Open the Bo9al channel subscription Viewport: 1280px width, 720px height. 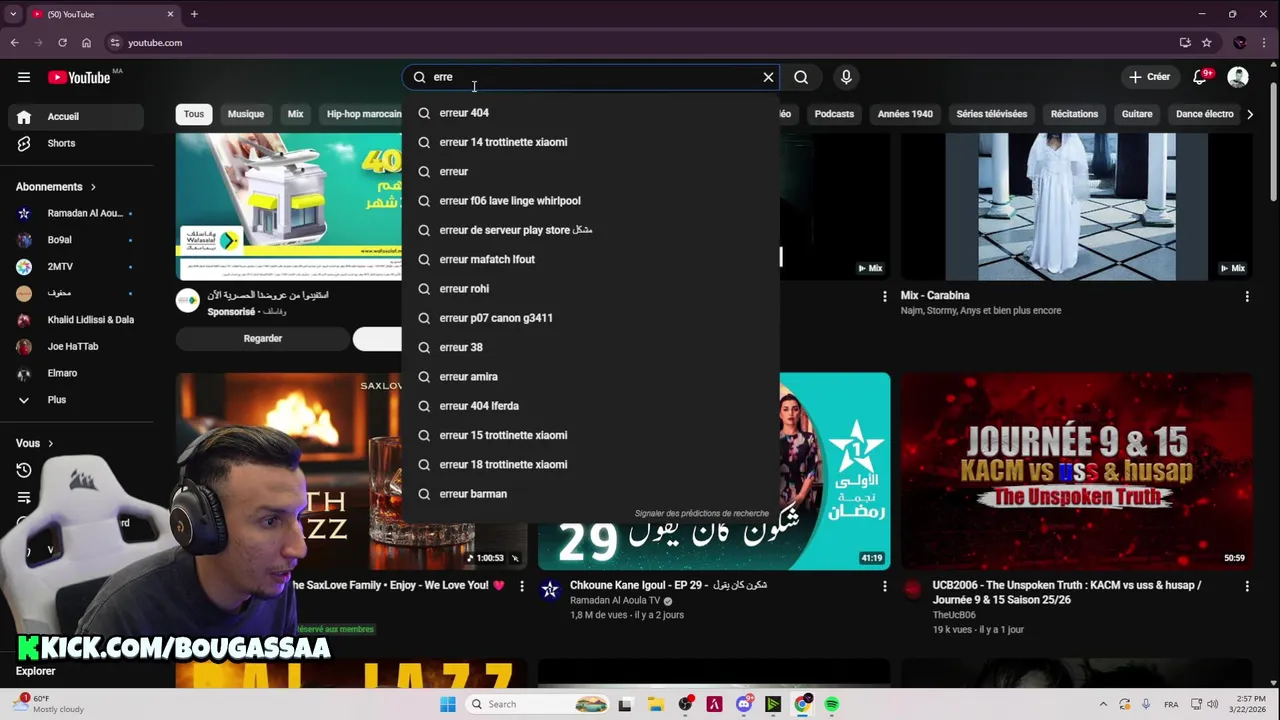point(76,240)
